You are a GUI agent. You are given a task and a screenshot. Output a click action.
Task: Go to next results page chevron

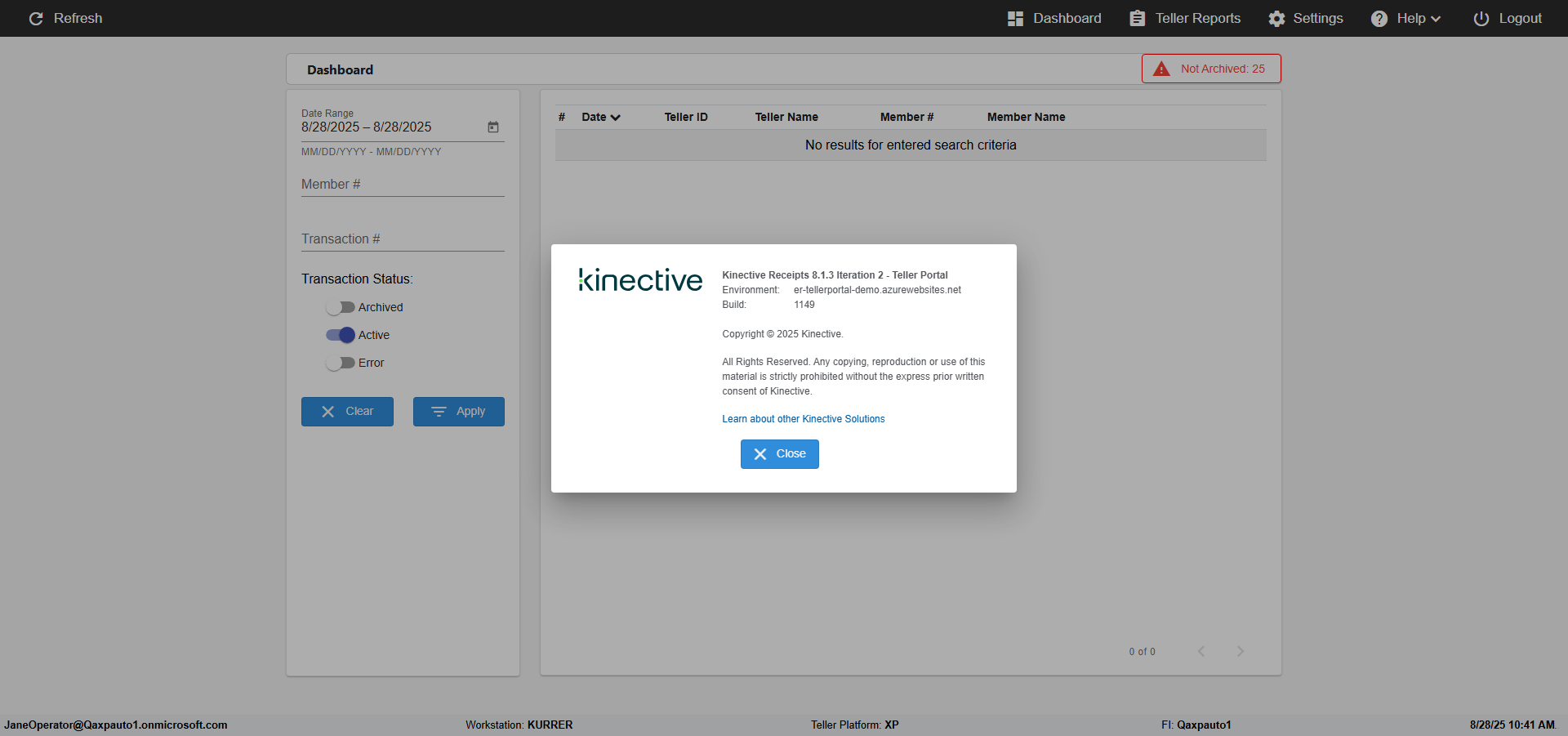click(x=1241, y=651)
